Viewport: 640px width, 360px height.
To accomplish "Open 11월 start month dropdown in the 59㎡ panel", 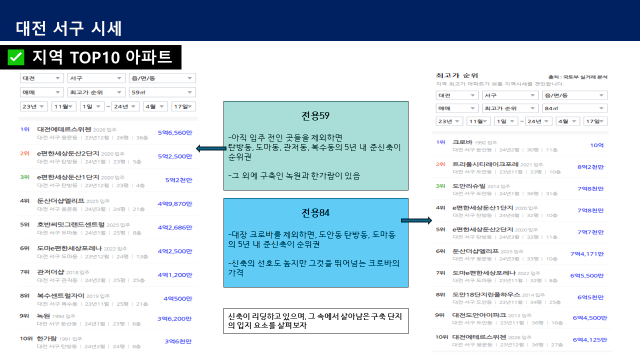I will tap(64, 107).
